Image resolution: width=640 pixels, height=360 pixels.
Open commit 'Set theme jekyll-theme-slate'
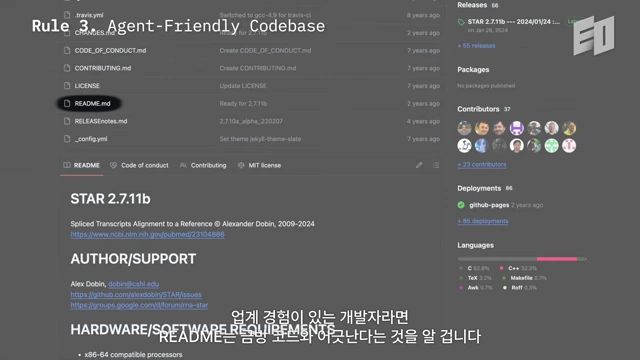260,139
